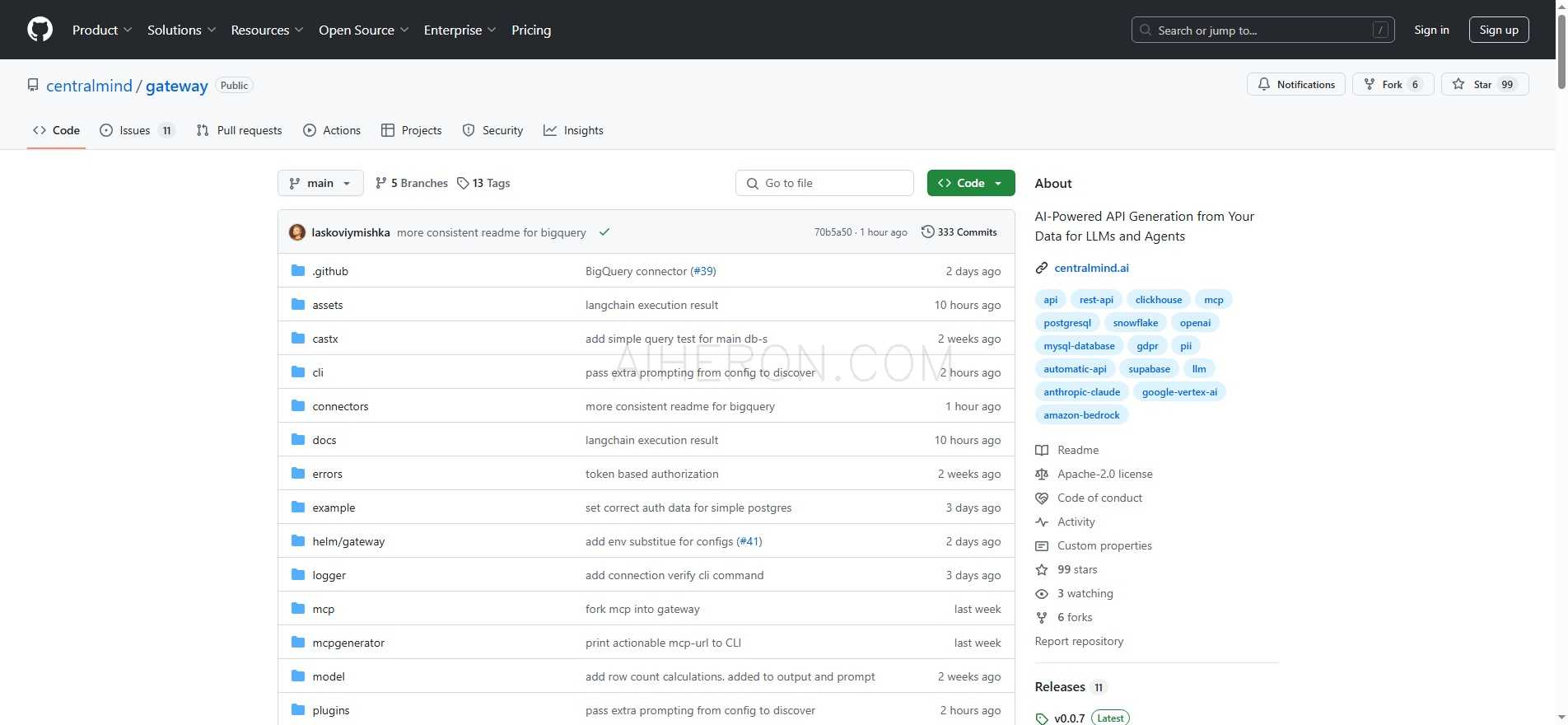This screenshot has height=725, width=1568.
Task: Click the watching eye icon
Action: pos(1042,593)
